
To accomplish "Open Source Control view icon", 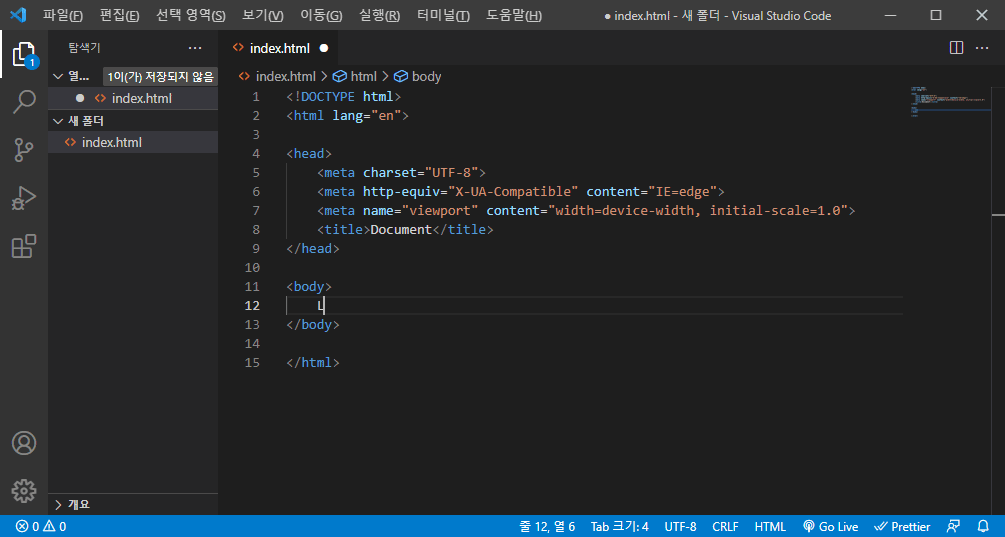I will pos(24,150).
